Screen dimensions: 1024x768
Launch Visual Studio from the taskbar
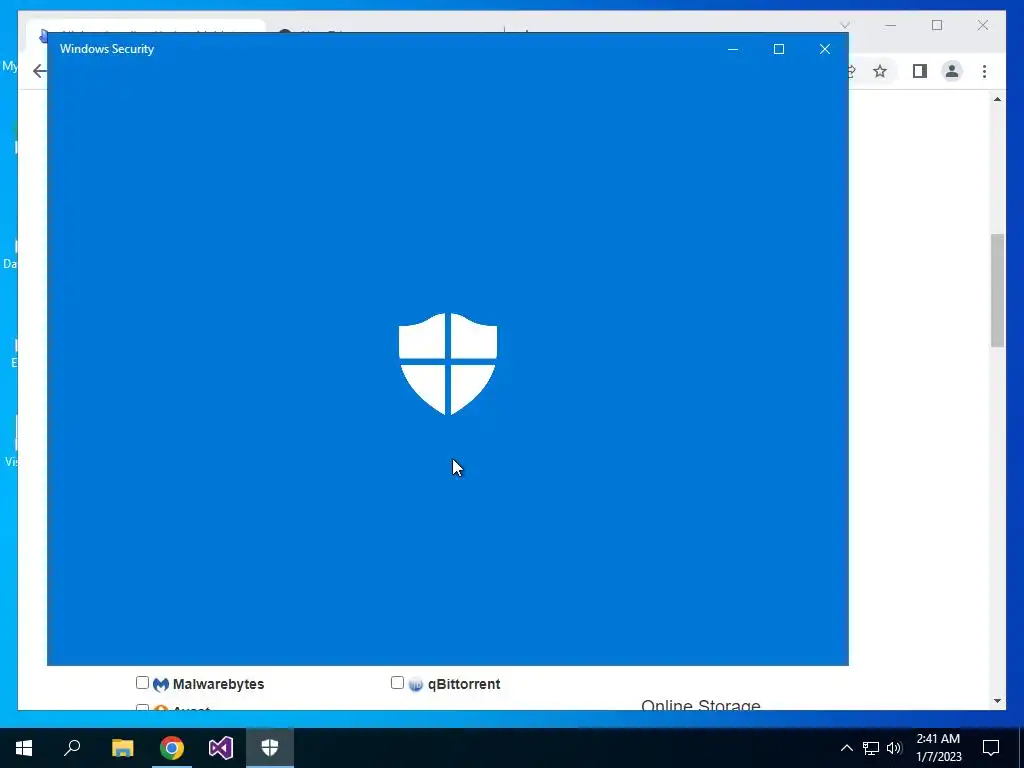(x=221, y=748)
